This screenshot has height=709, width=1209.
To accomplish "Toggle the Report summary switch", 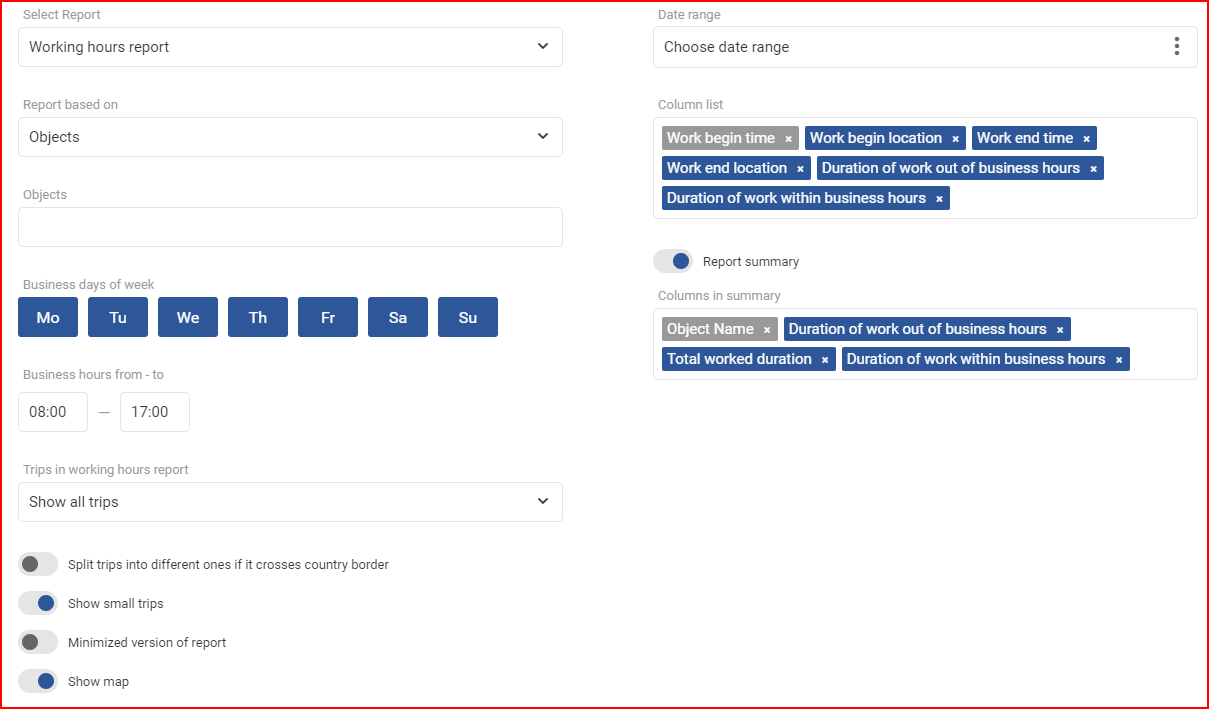I will click(x=673, y=261).
